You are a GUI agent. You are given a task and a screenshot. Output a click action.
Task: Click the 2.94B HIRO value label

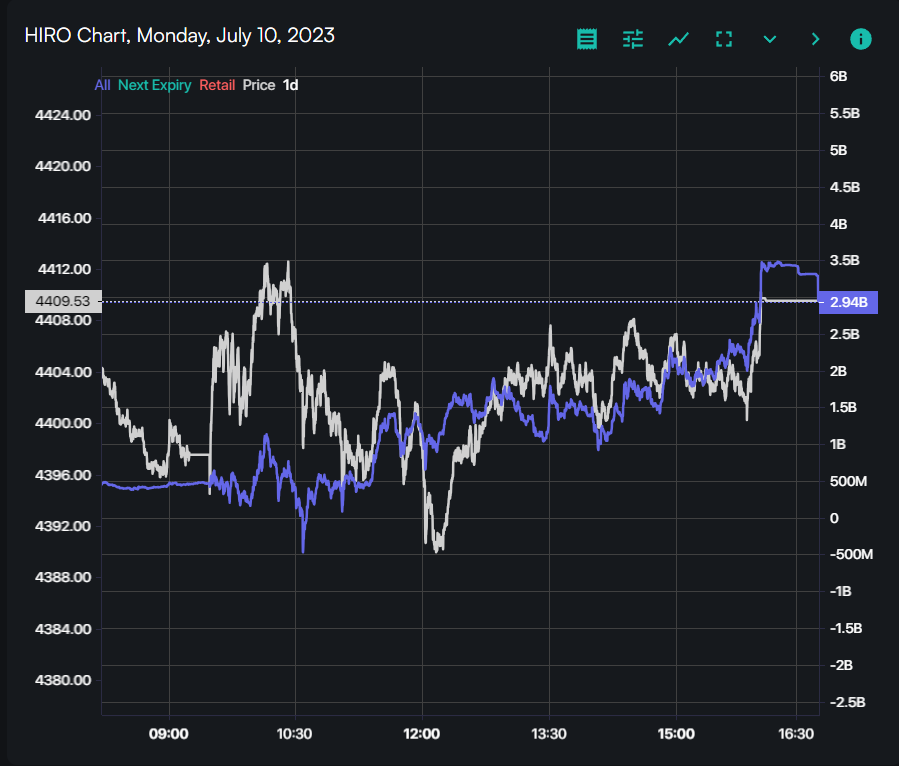848,302
